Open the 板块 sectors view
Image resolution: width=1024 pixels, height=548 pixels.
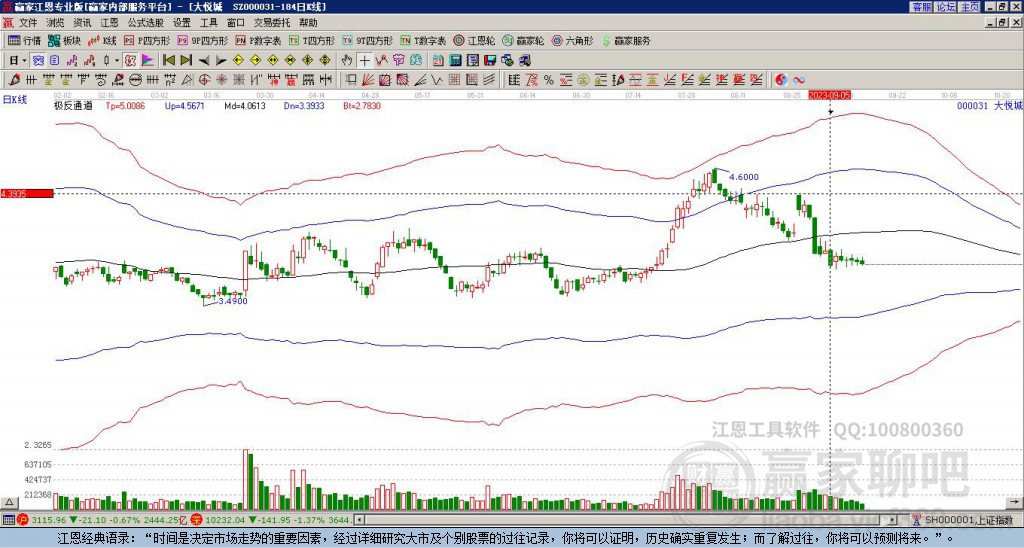pos(64,40)
